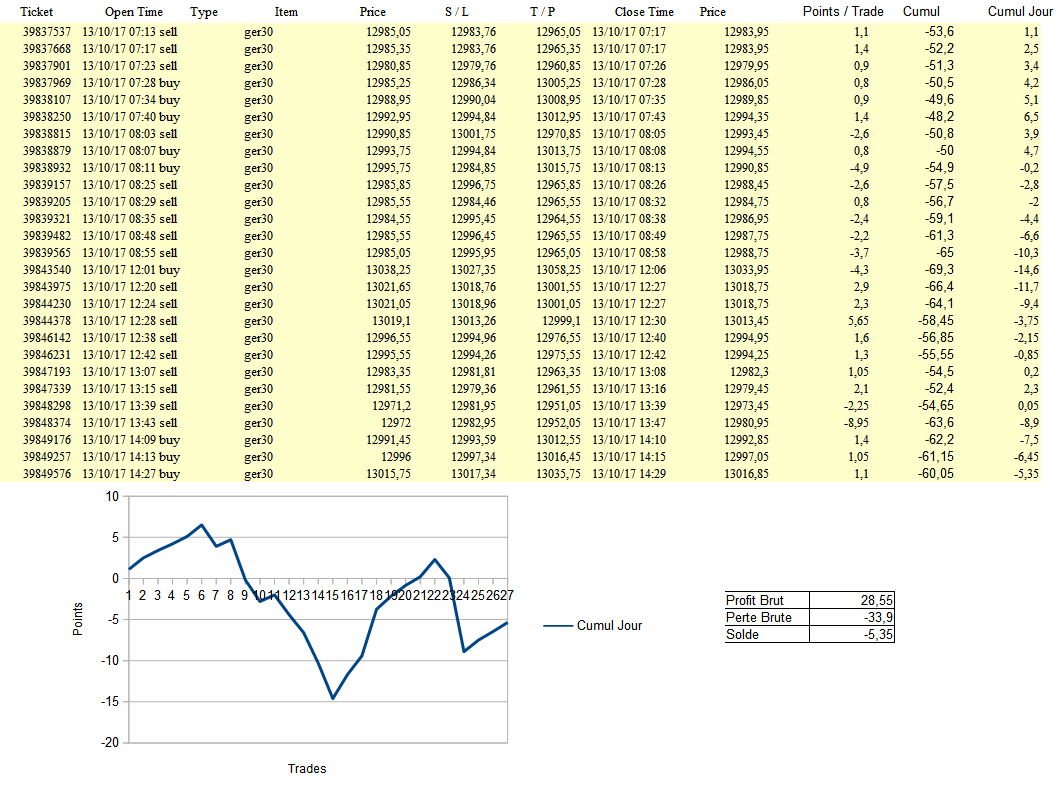1058x791 pixels.
Task: Click the Perte Brute label cell
Action: click(767, 617)
